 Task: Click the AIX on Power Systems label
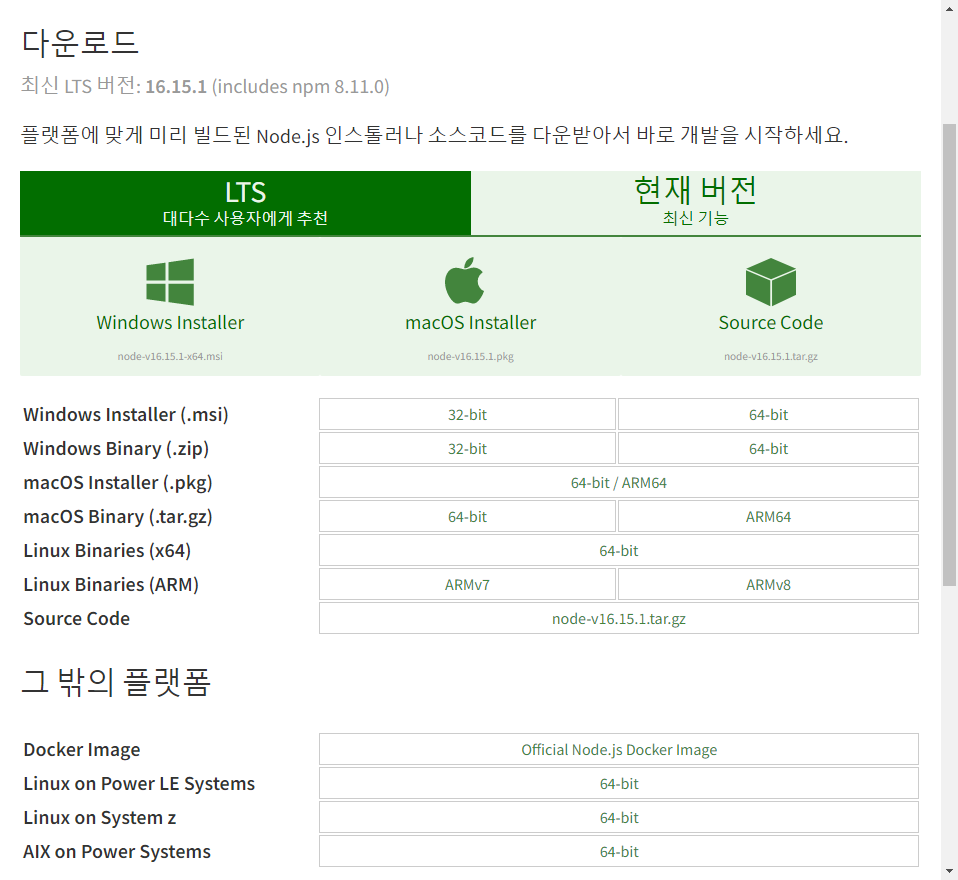tap(117, 852)
